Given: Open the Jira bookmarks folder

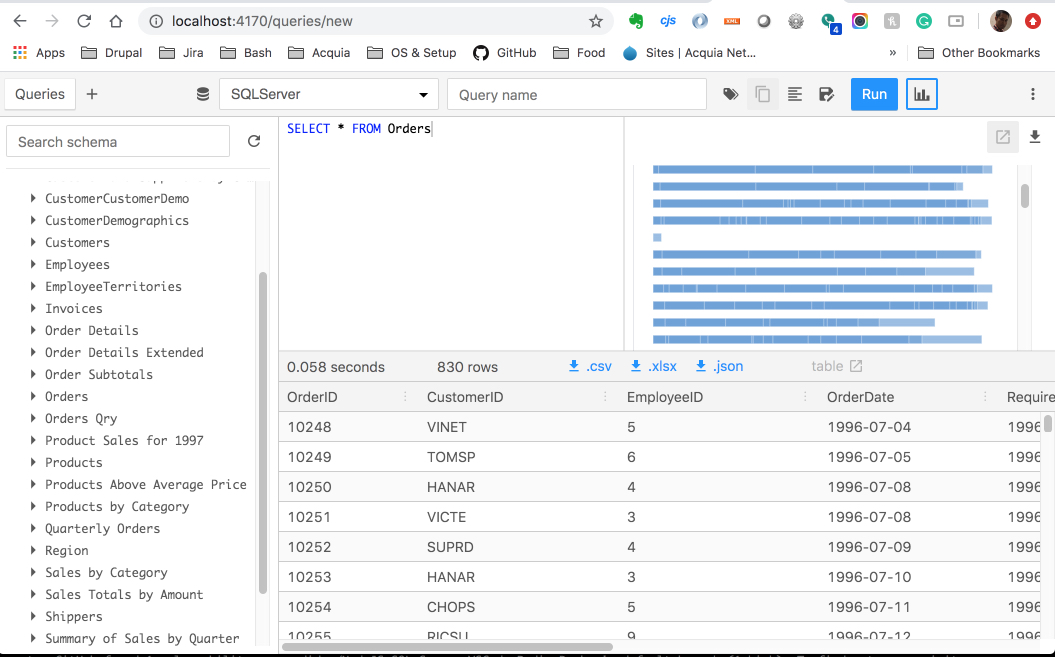Looking at the screenshot, I should pos(181,53).
